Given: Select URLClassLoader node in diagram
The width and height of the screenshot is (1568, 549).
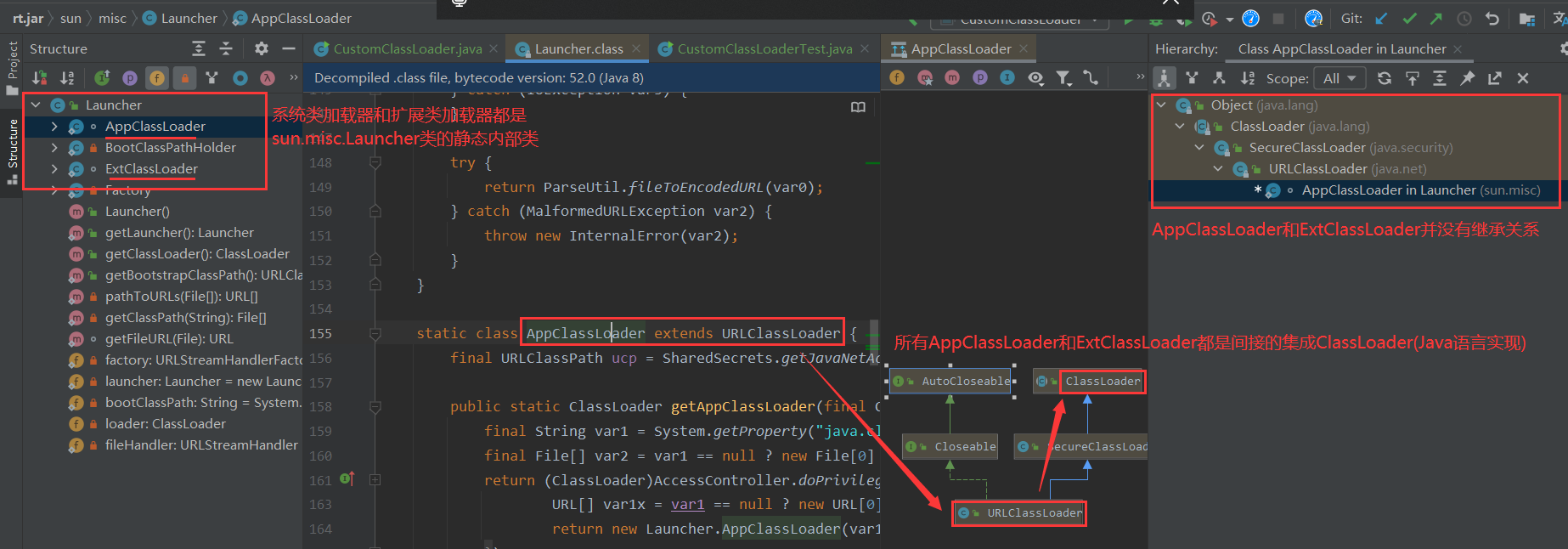Looking at the screenshot, I should click(1019, 513).
